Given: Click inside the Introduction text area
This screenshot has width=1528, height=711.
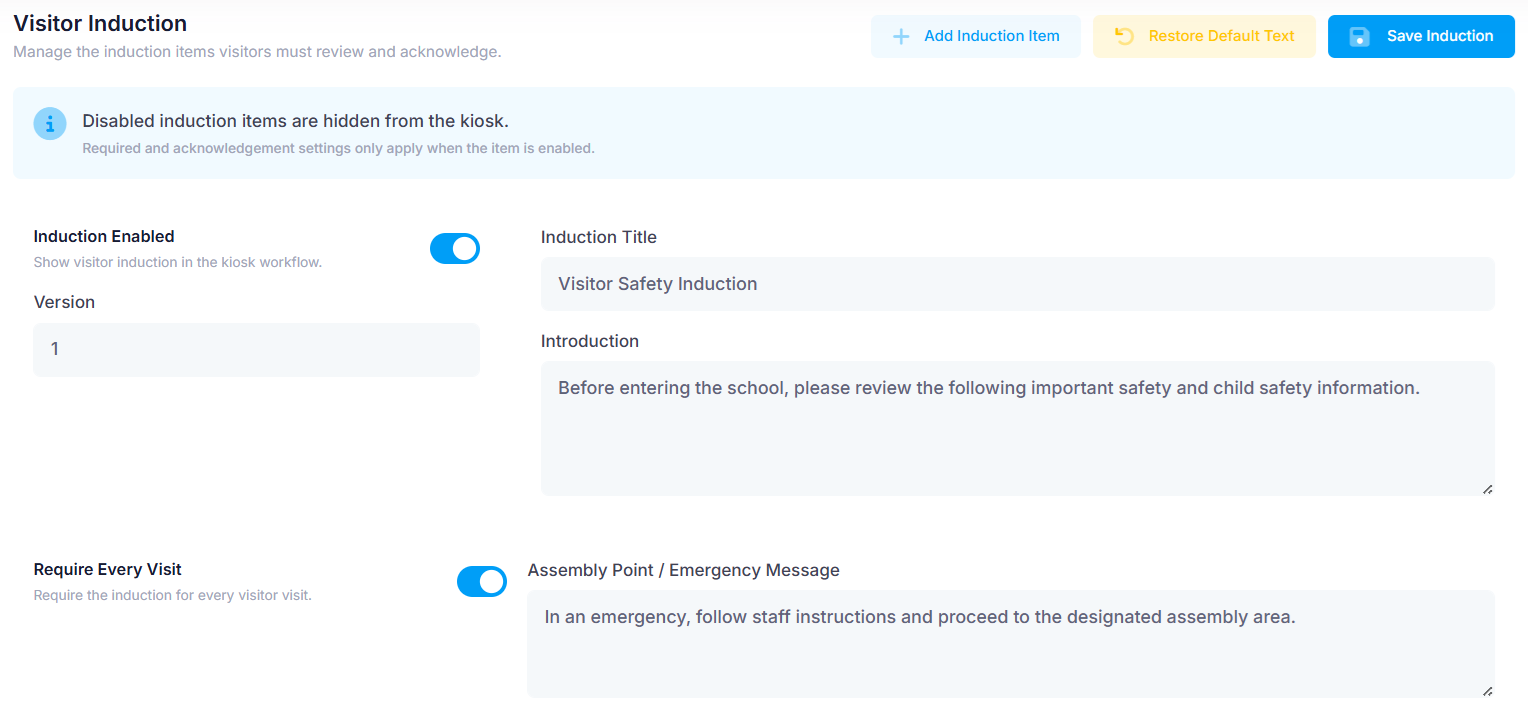Looking at the screenshot, I should [1018, 428].
